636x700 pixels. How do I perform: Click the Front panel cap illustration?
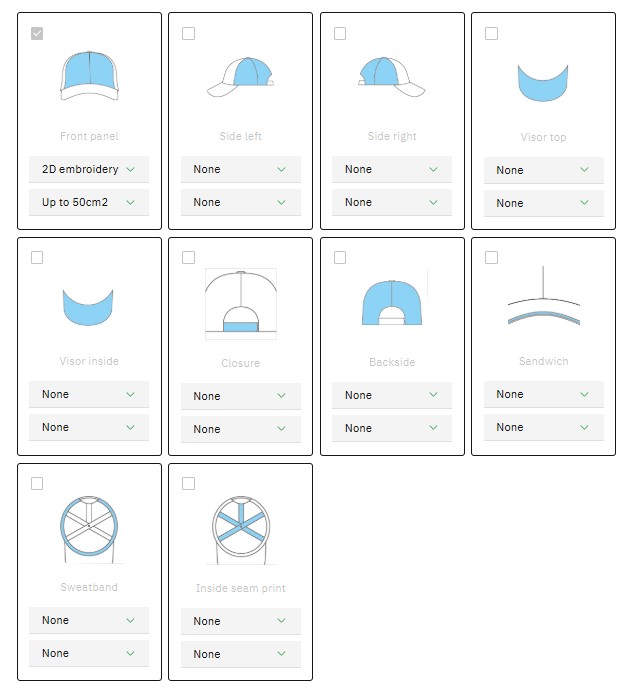[x=89, y=77]
